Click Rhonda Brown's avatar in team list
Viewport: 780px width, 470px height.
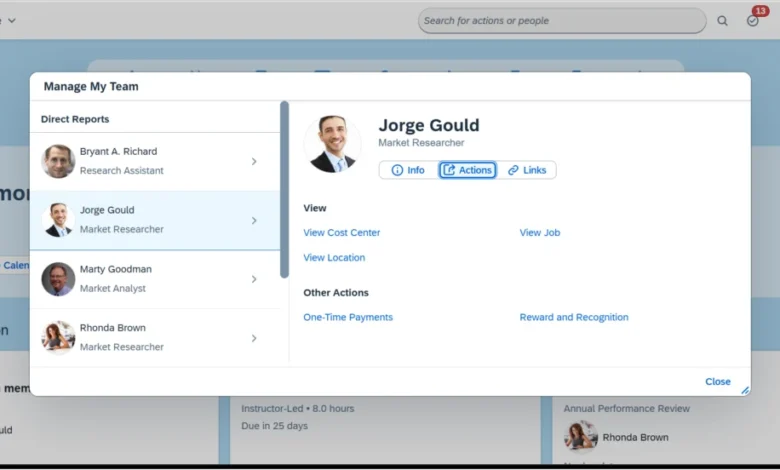pyautogui.click(x=58, y=337)
